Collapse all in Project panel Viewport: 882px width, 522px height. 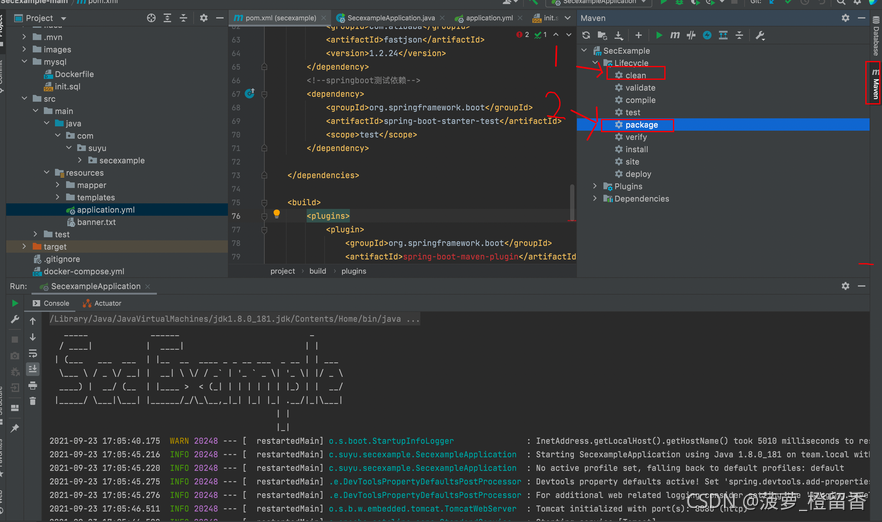pyautogui.click(x=183, y=18)
